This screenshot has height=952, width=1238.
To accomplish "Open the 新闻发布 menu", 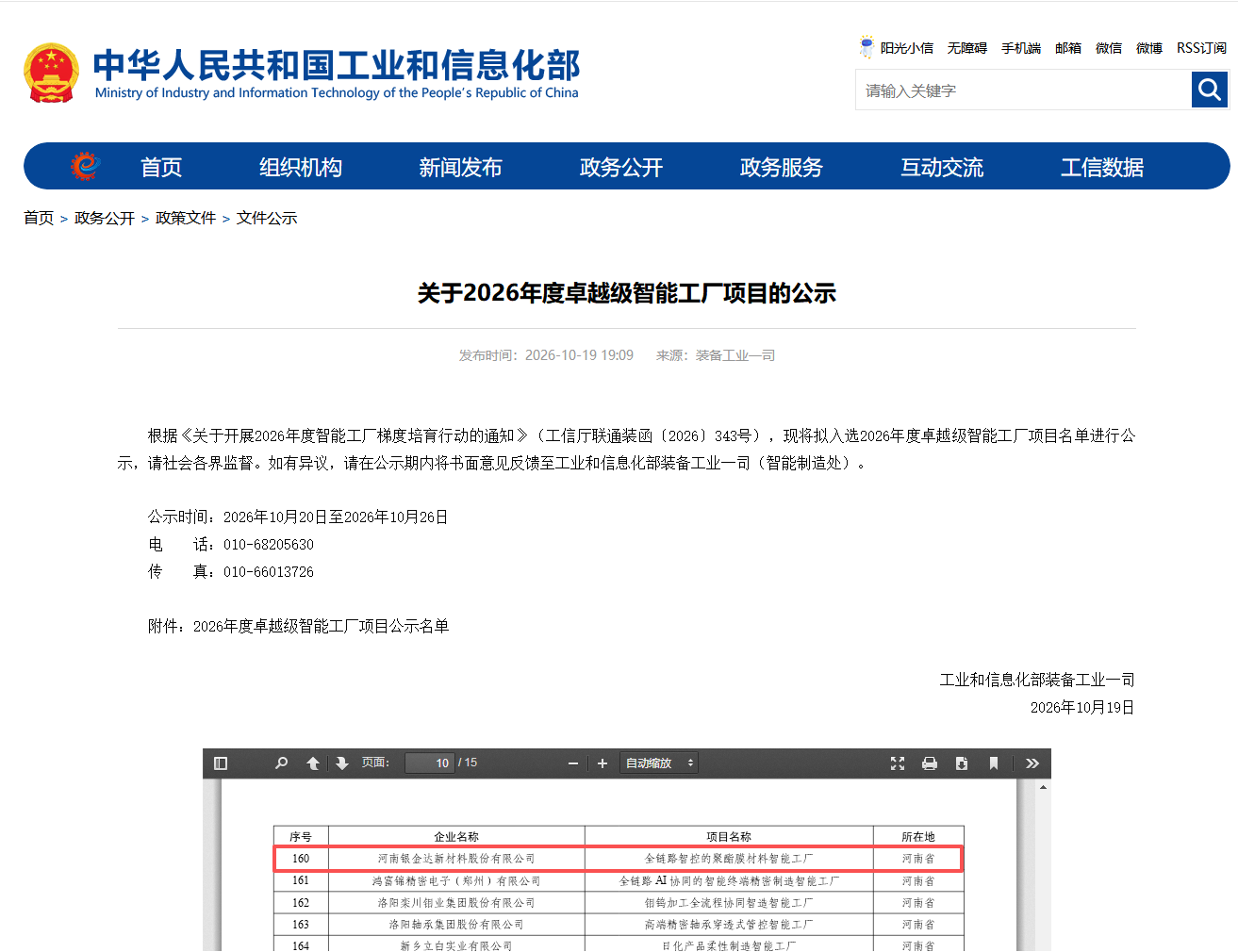I will coord(461,167).
